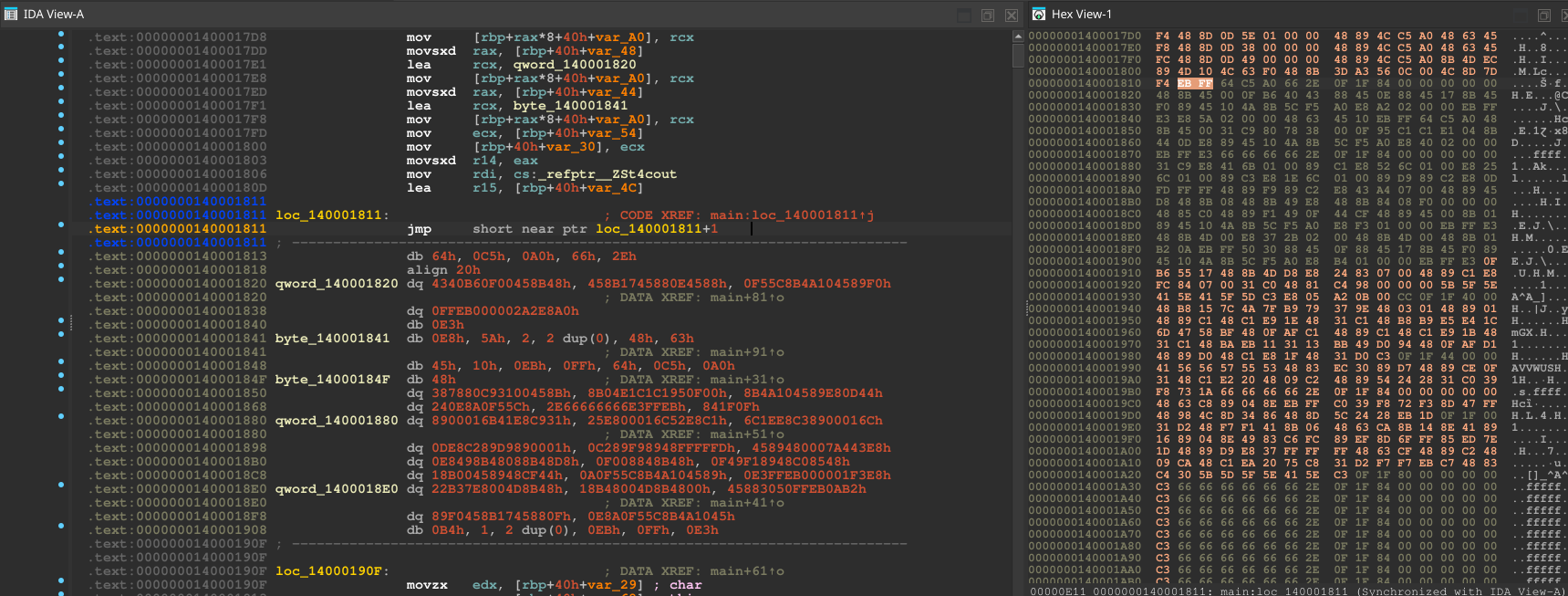Click the Synchronized with IDA View-A status text
The height and width of the screenshot is (596, 1568).
click(x=1459, y=591)
